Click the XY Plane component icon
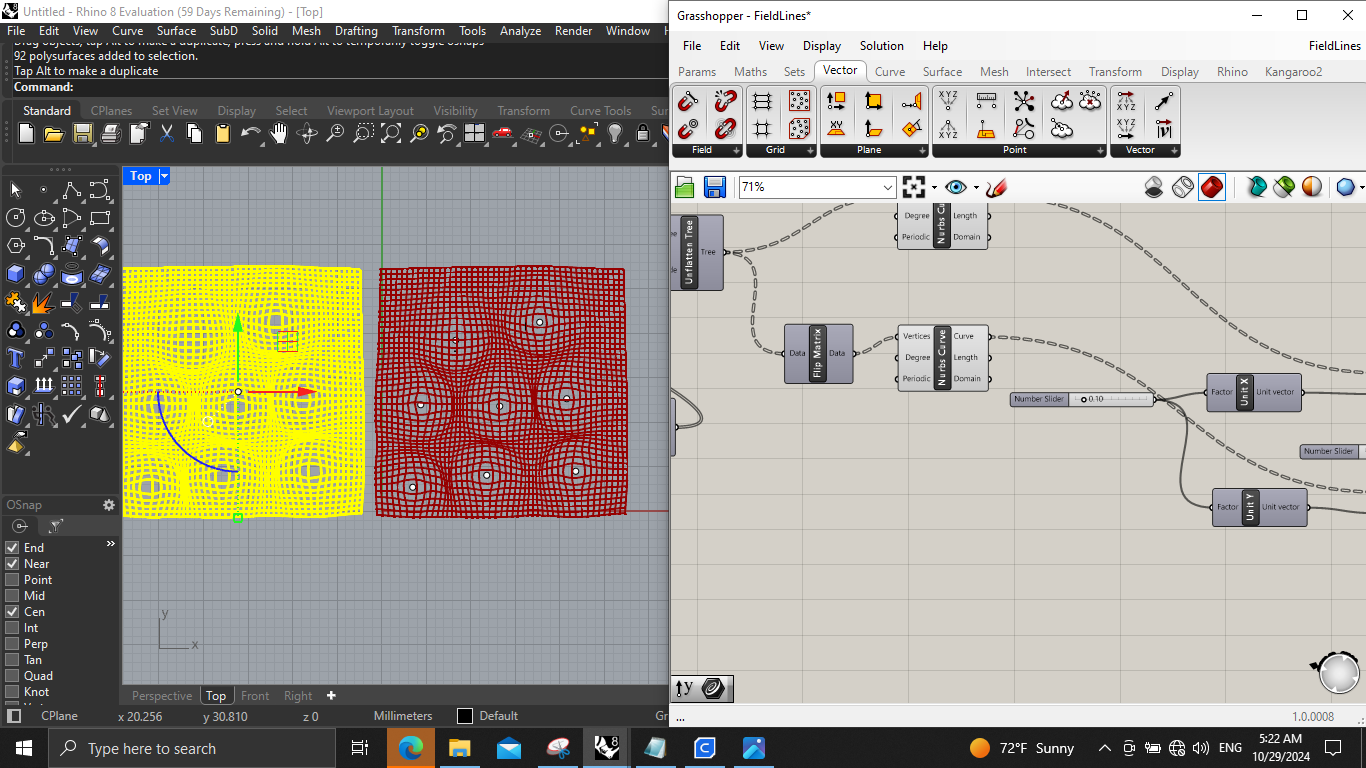1366x768 pixels. tap(836, 129)
